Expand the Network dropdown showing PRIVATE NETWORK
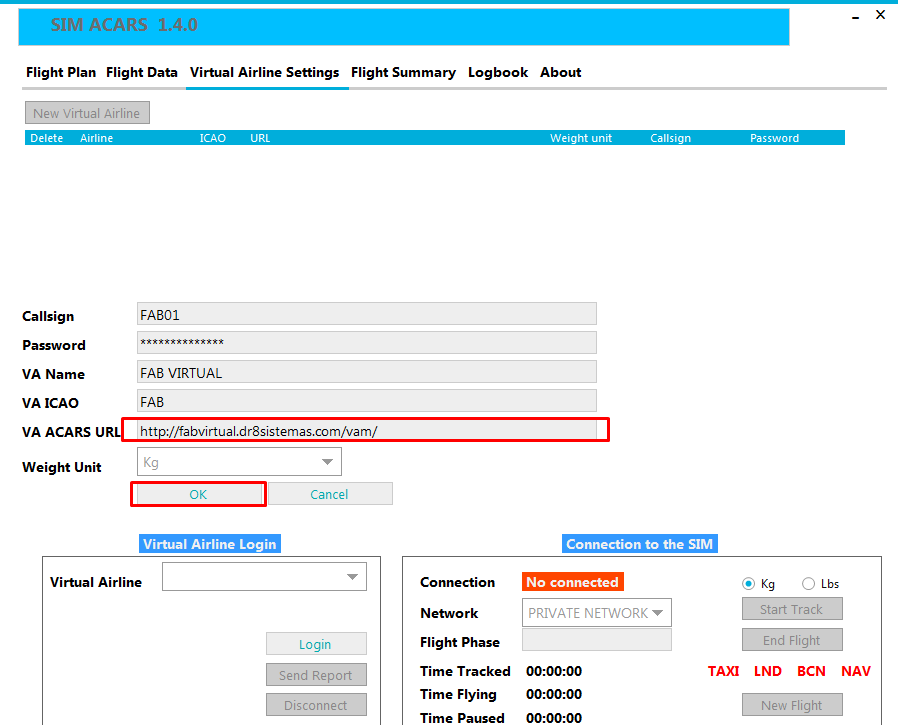Screen dimensions: 898x725 click(596, 613)
